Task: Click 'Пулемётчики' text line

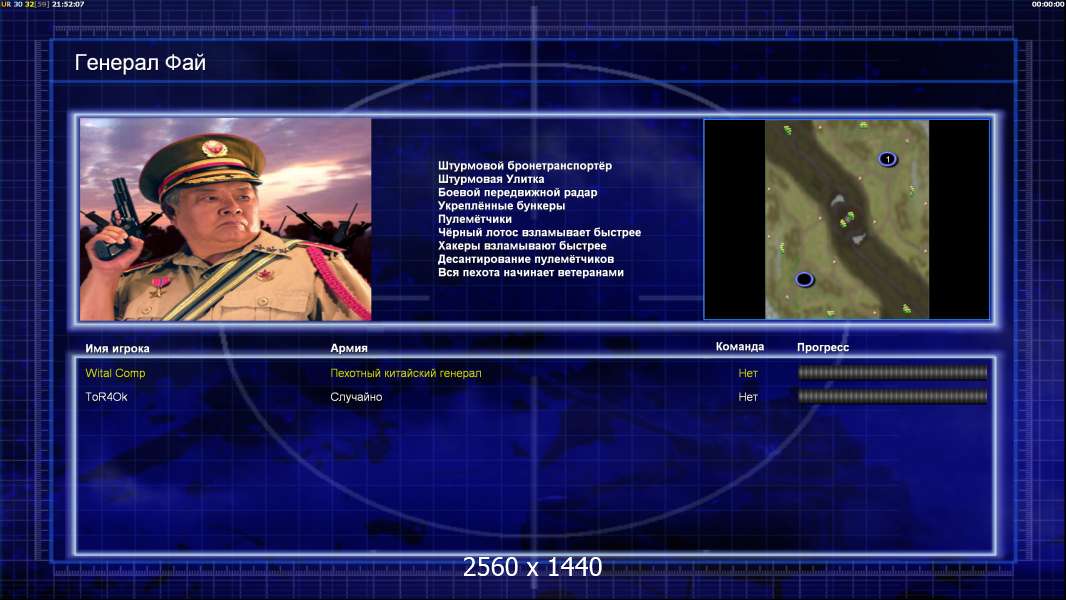Action: [475, 219]
